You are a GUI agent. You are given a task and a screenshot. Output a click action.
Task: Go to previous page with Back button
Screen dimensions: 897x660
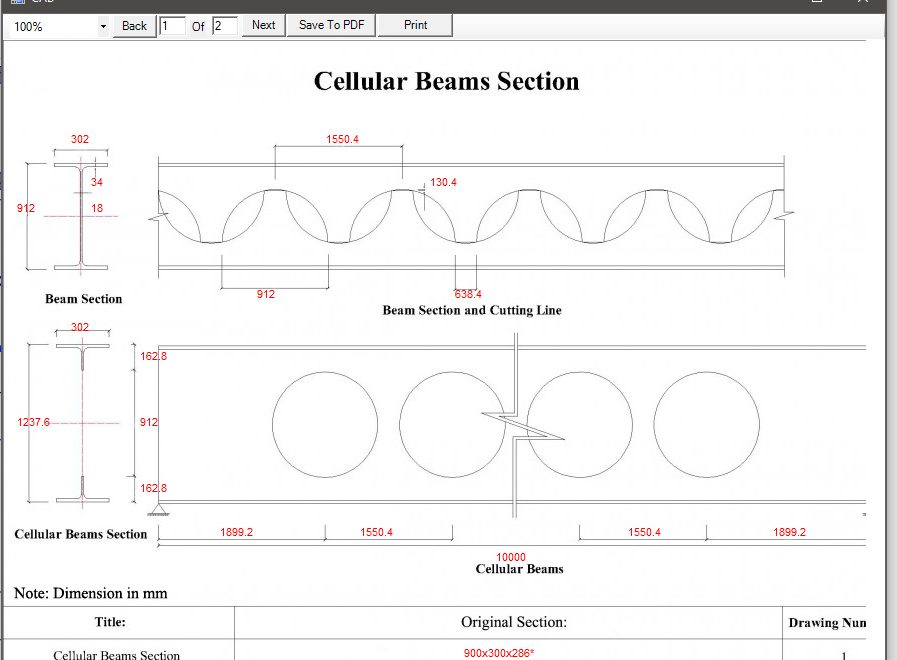pos(134,26)
